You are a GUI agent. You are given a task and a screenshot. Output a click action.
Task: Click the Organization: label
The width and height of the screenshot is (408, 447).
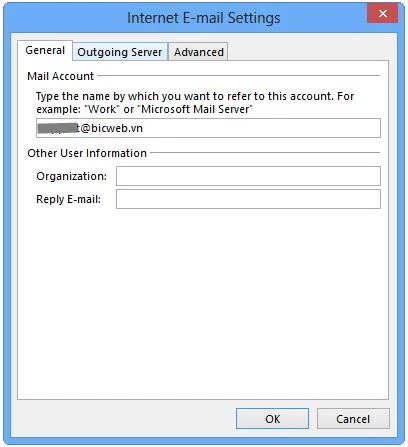click(x=71, y=176)
